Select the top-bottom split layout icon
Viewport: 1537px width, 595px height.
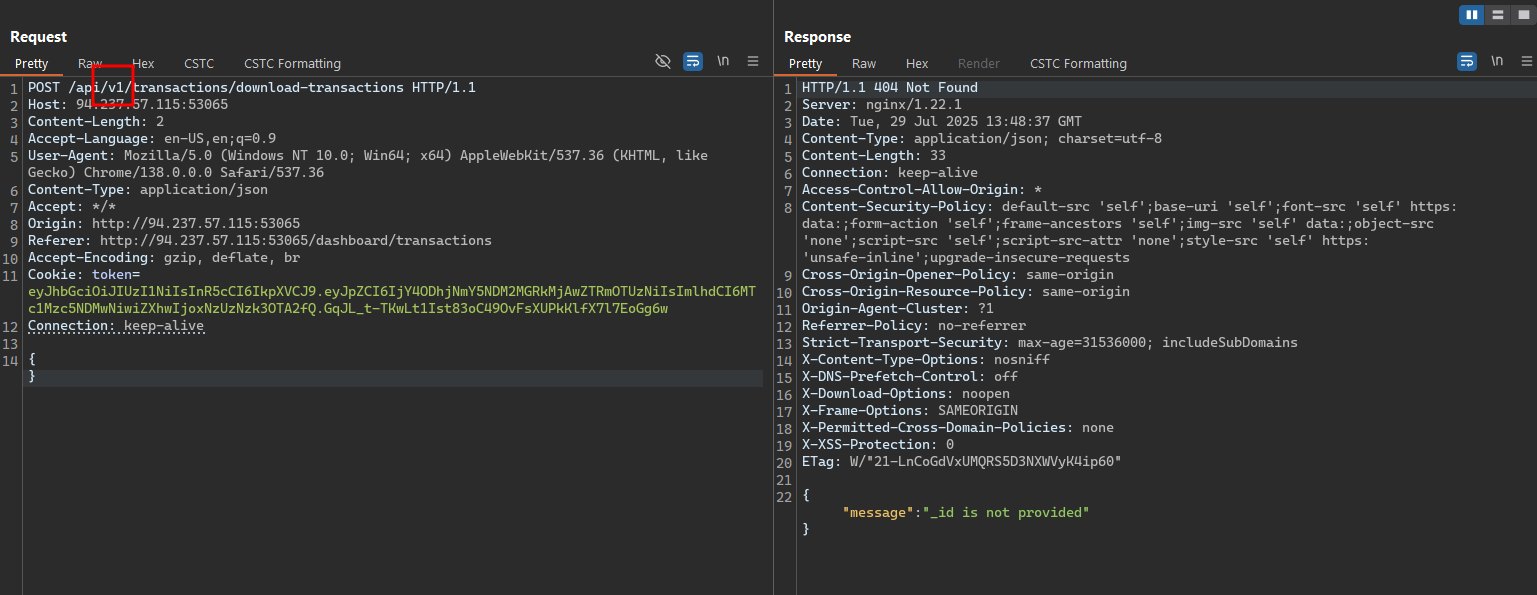1497,15
